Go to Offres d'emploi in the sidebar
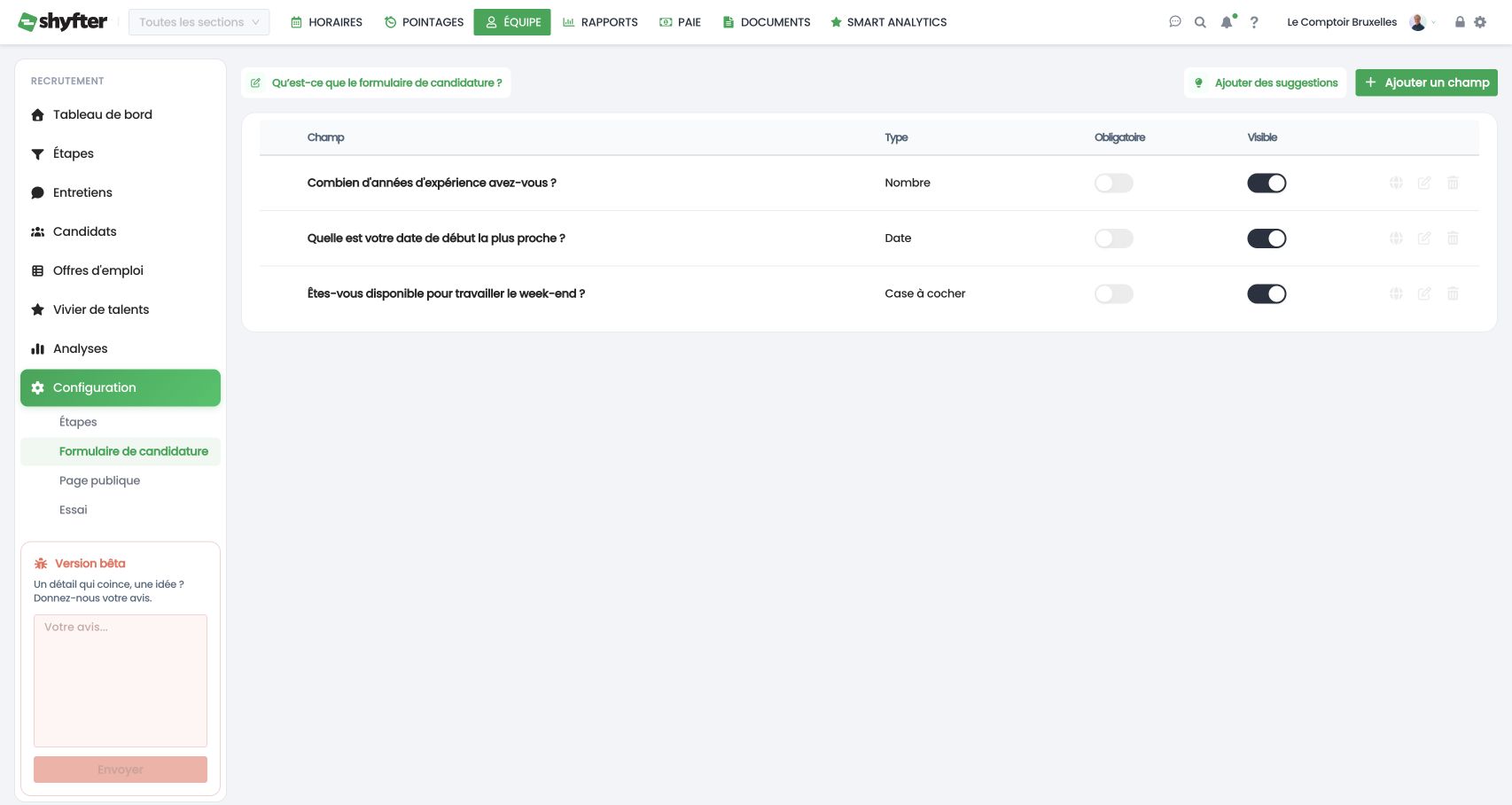The height and width of the screenshot is (805, 1512). (x=121, y=270)
